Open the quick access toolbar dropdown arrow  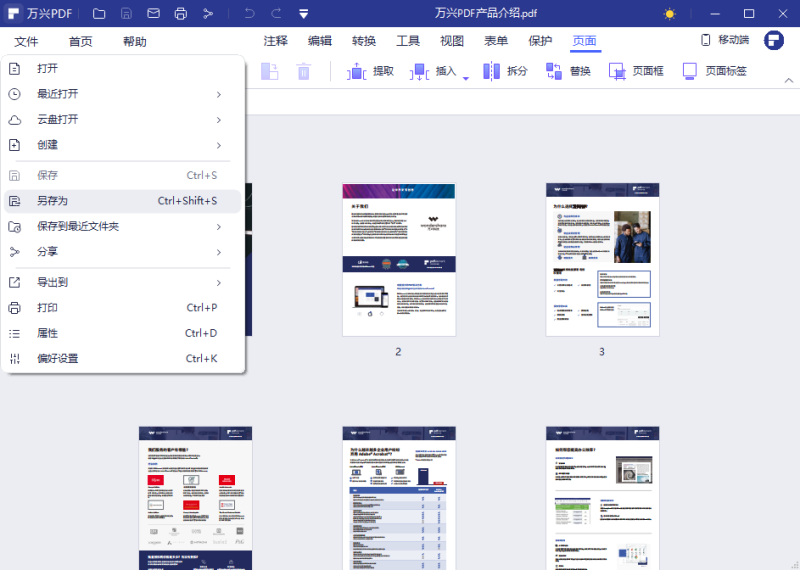pos(303,14)
